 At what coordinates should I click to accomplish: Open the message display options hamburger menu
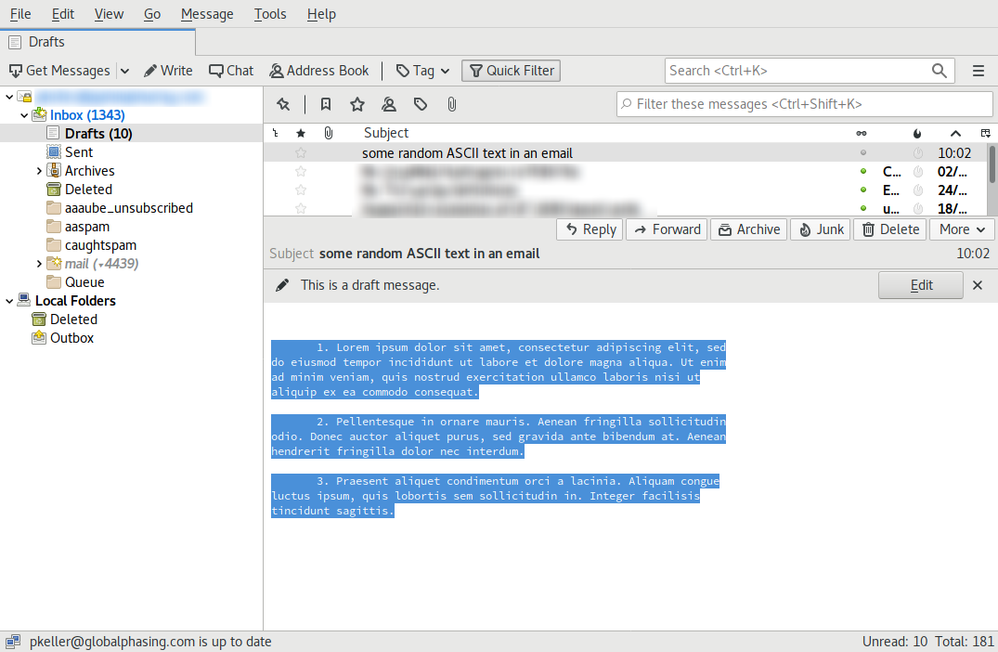[x=980, y=70]
